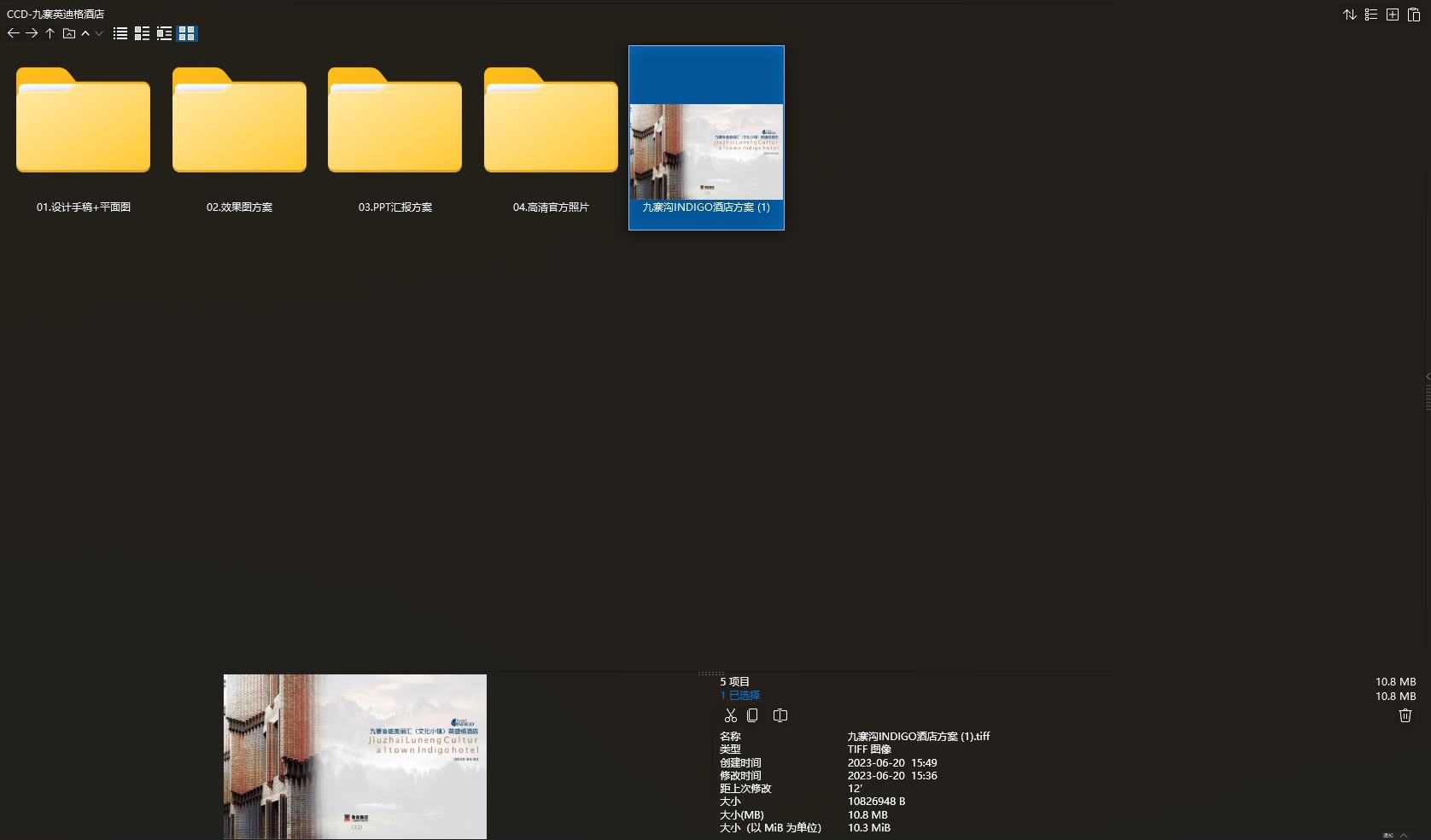Go back with the left arrow button
This screenshot has width=1431, height=840.
tap(13, 33)
